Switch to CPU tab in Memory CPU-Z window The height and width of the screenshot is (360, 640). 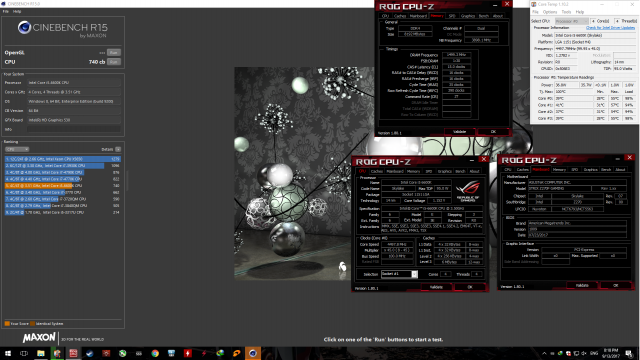[x=385, y=16]
